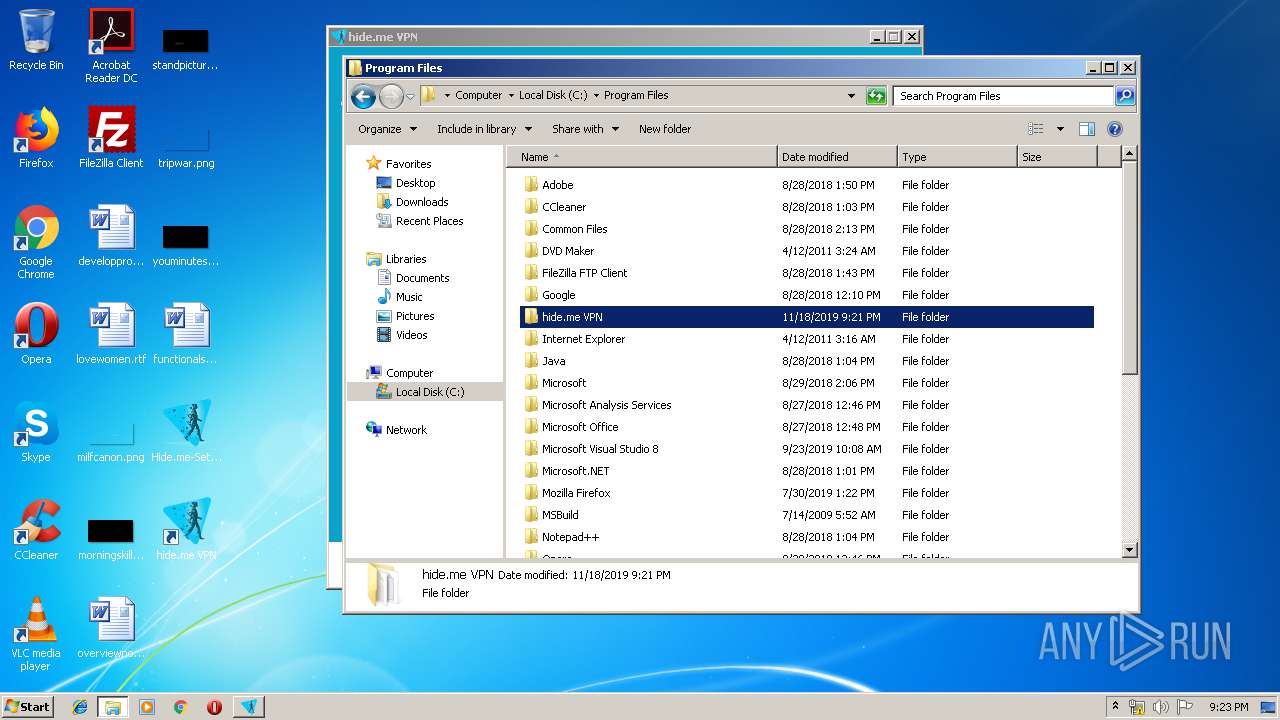Click Change your view icon
Viewport: 1280px width, 720px height.
tap(1036, 129)
